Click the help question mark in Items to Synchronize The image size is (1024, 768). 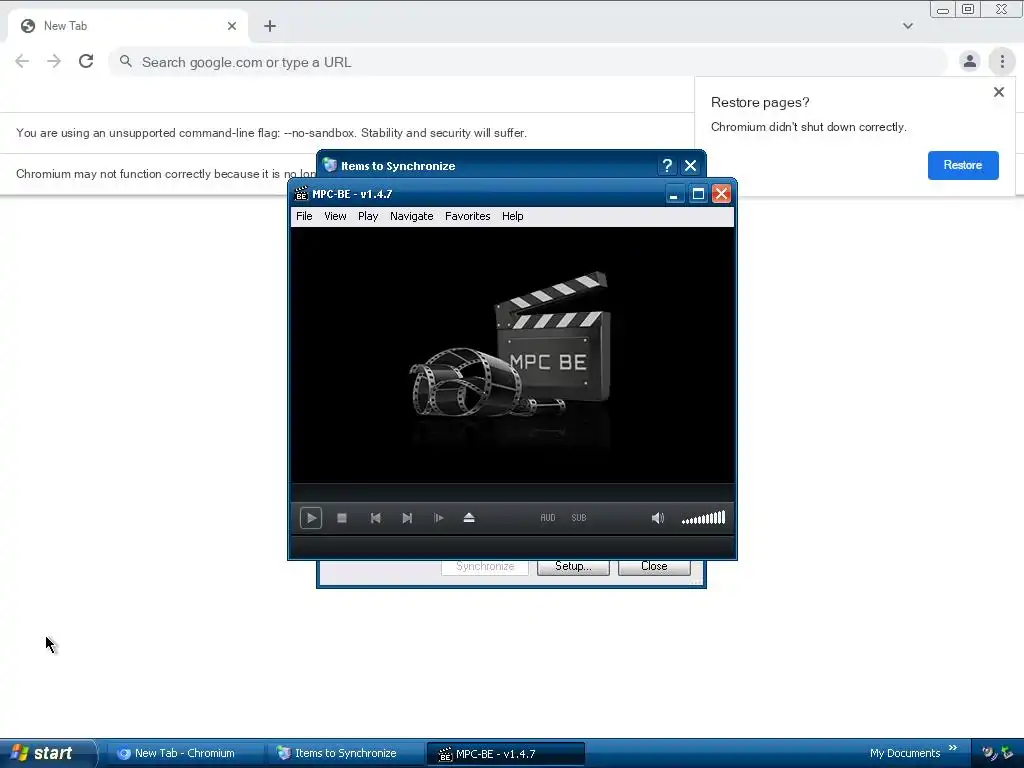pyautogui.click(x=667, y=166)
